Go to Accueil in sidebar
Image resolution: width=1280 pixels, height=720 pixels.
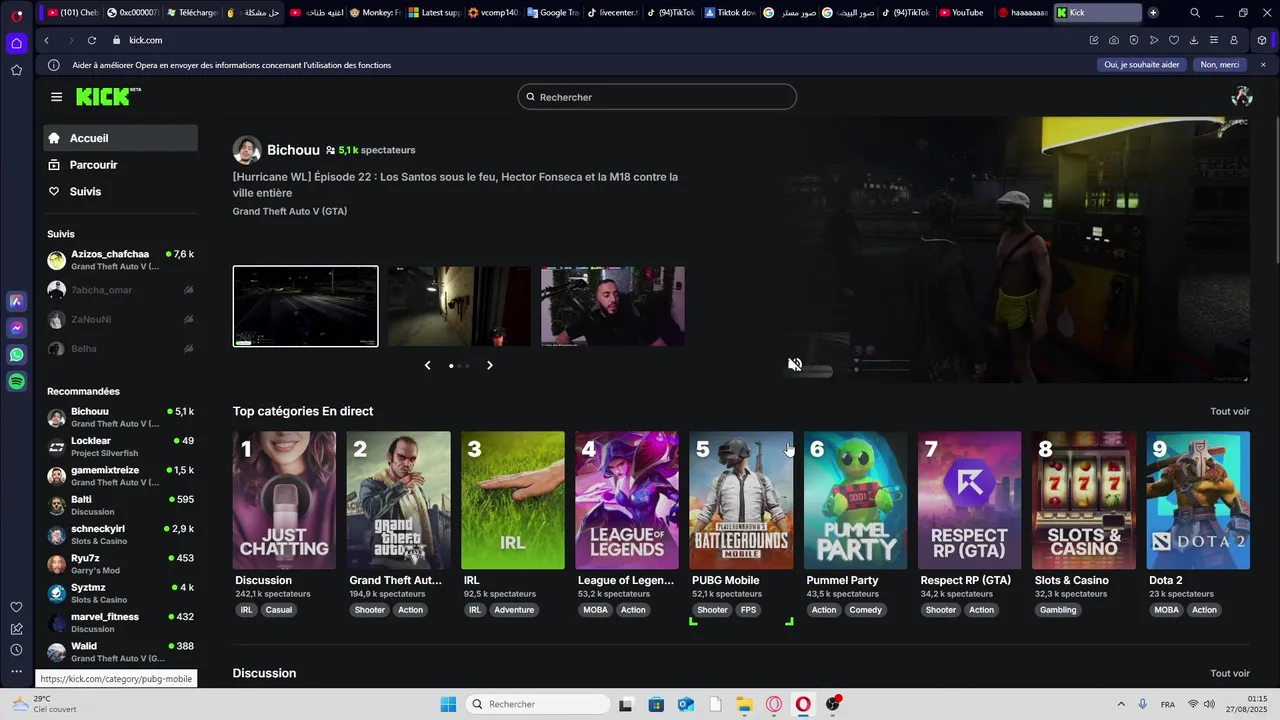click(x=120, y=138)
